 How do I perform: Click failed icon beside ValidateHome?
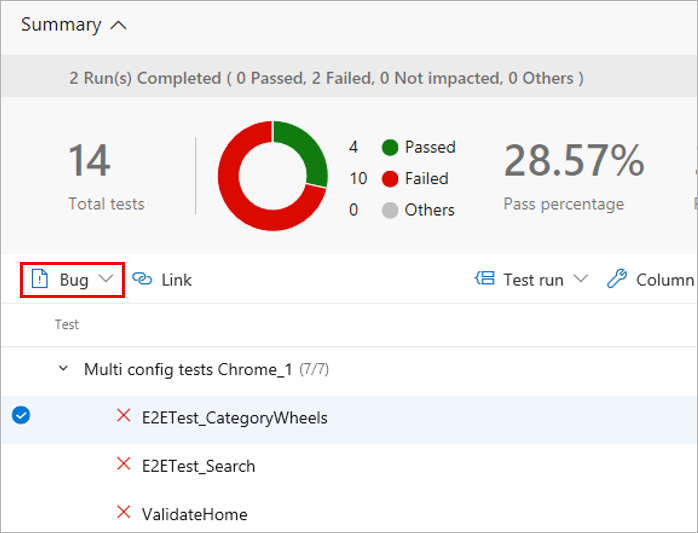123,512
